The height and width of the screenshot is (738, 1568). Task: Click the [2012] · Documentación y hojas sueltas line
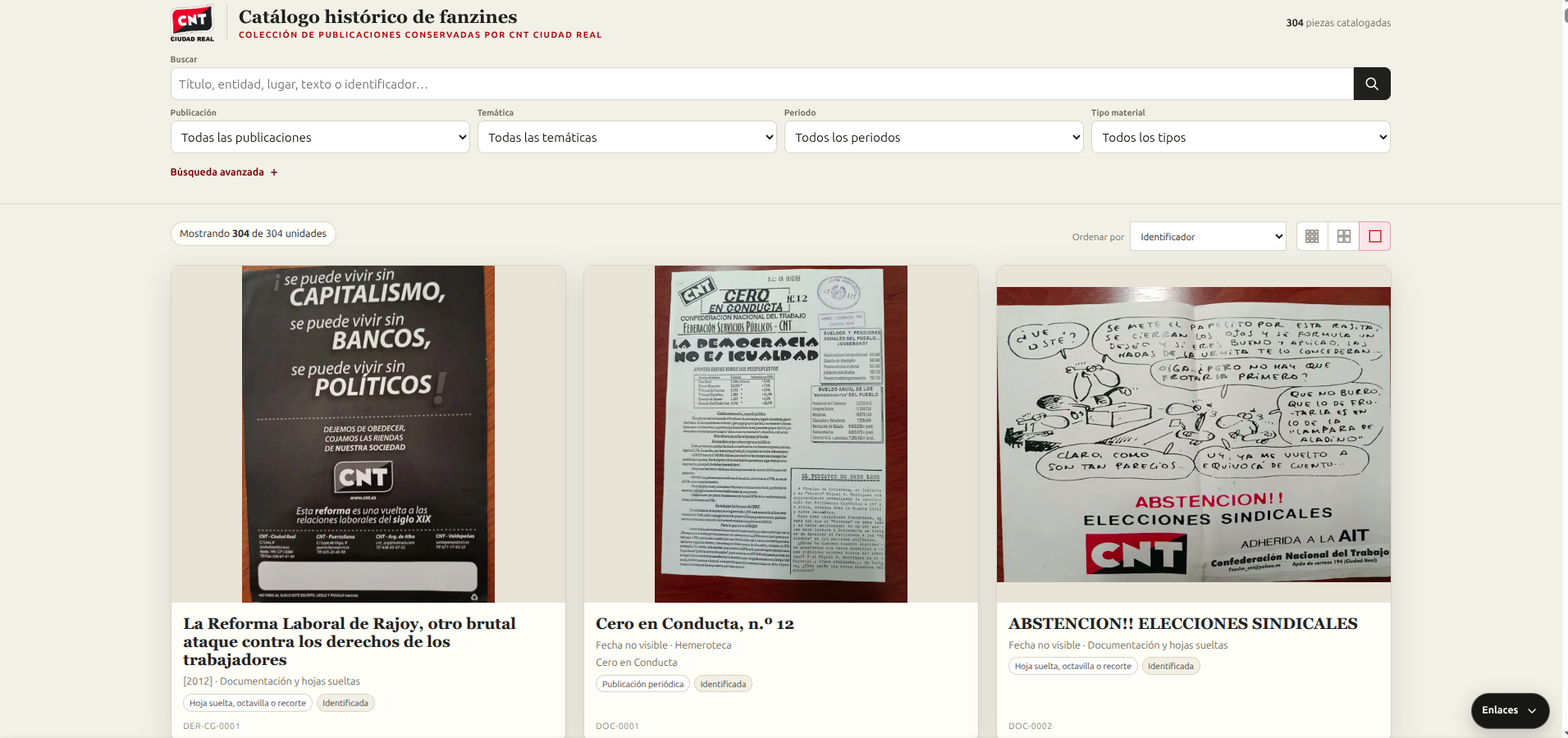click(x=272, y=681)
